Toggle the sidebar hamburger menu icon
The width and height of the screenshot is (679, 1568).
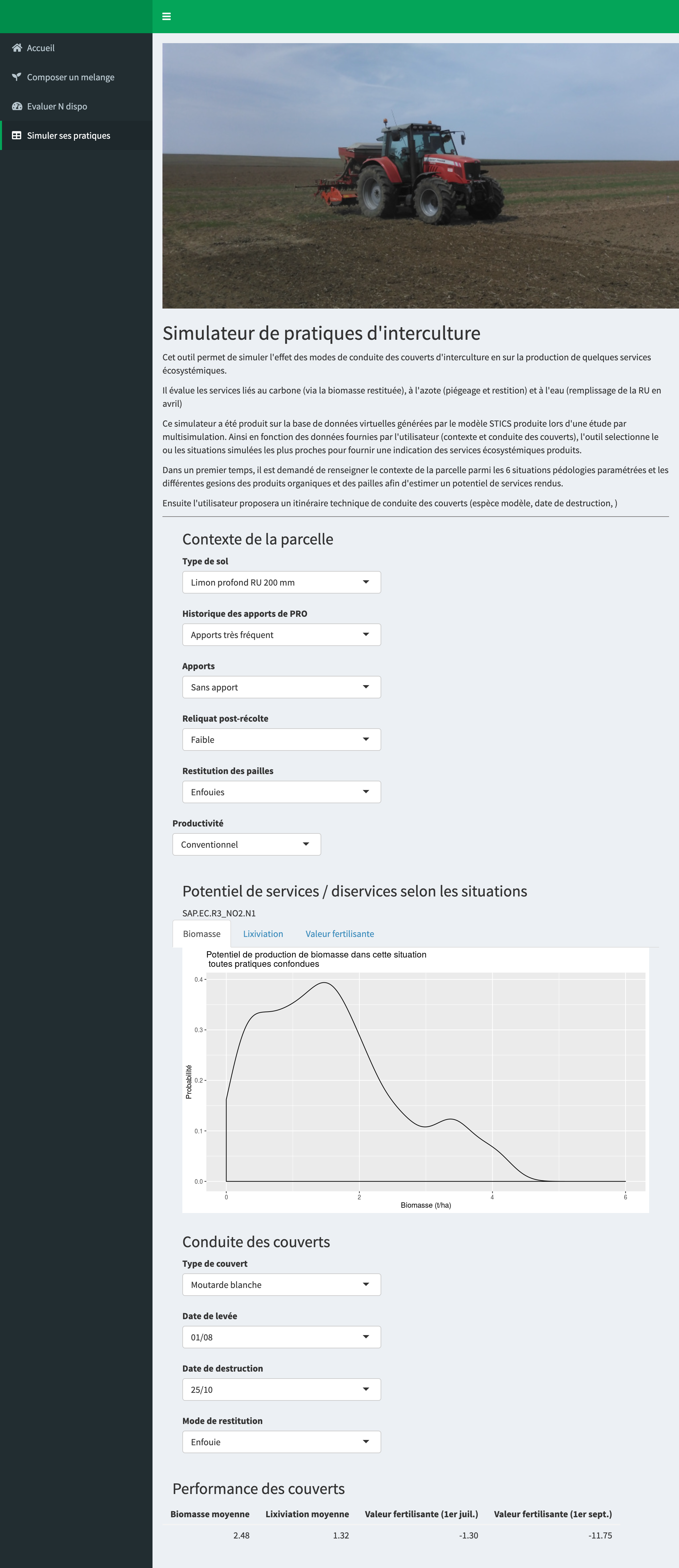(x=167, y=17)
